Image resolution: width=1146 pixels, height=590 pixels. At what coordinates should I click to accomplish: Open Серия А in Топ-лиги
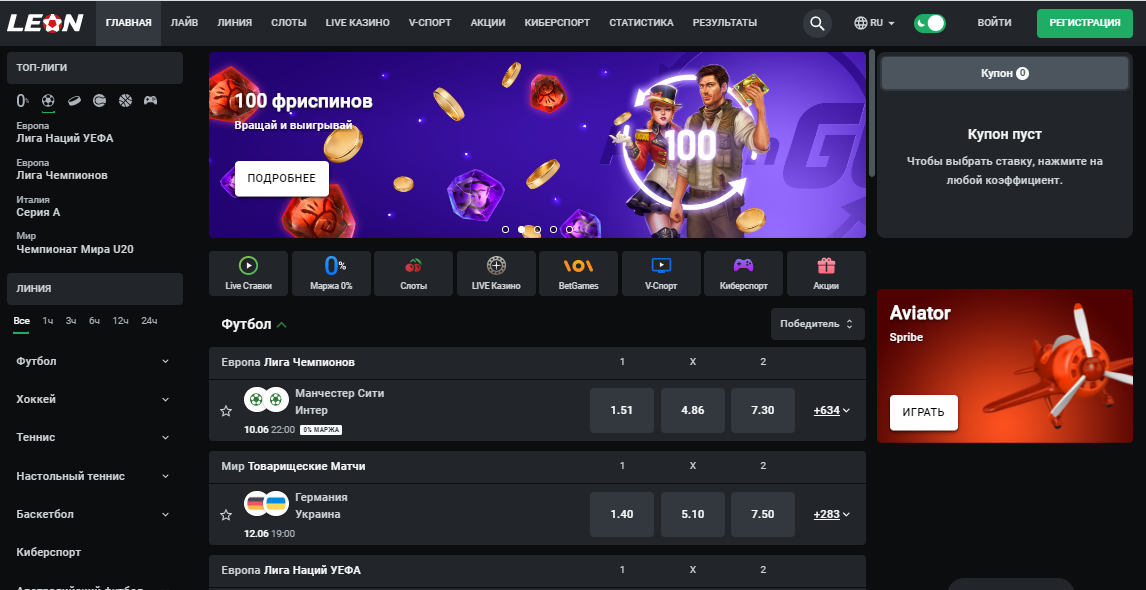[38, 206]
